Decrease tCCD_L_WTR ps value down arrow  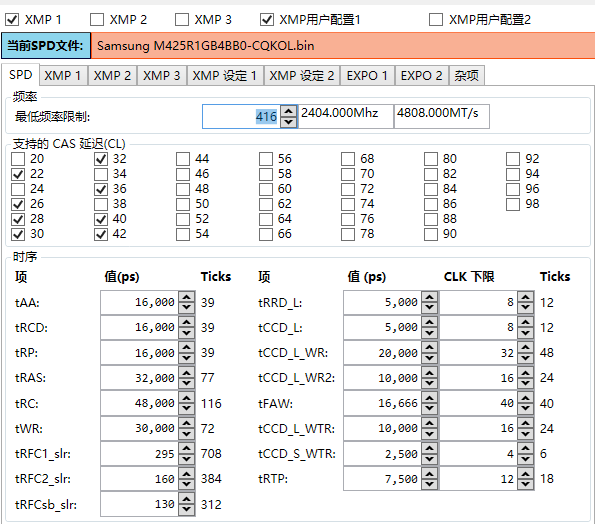tap(430, 433)
